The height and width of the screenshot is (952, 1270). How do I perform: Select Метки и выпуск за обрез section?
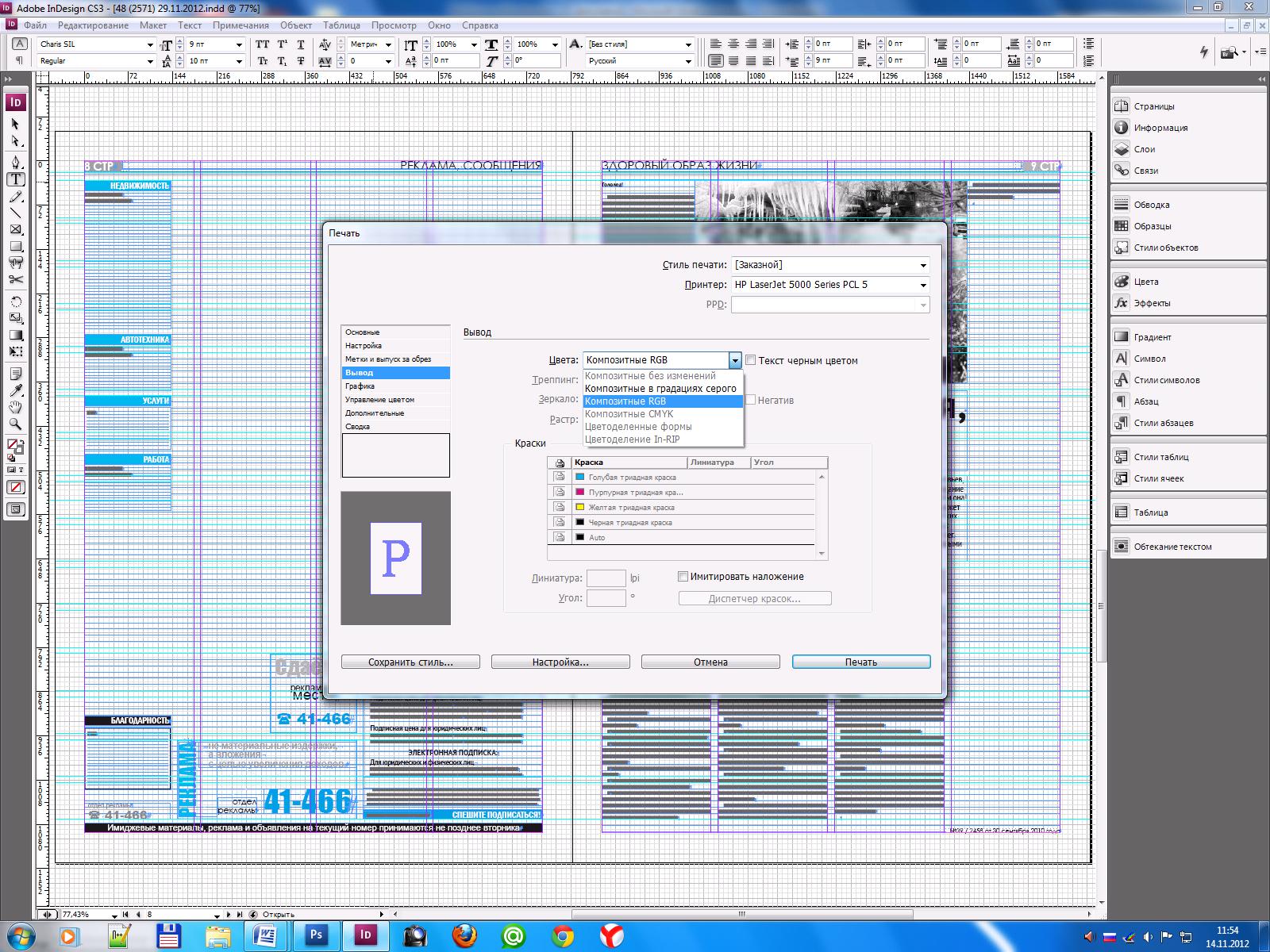pos(395,359)
